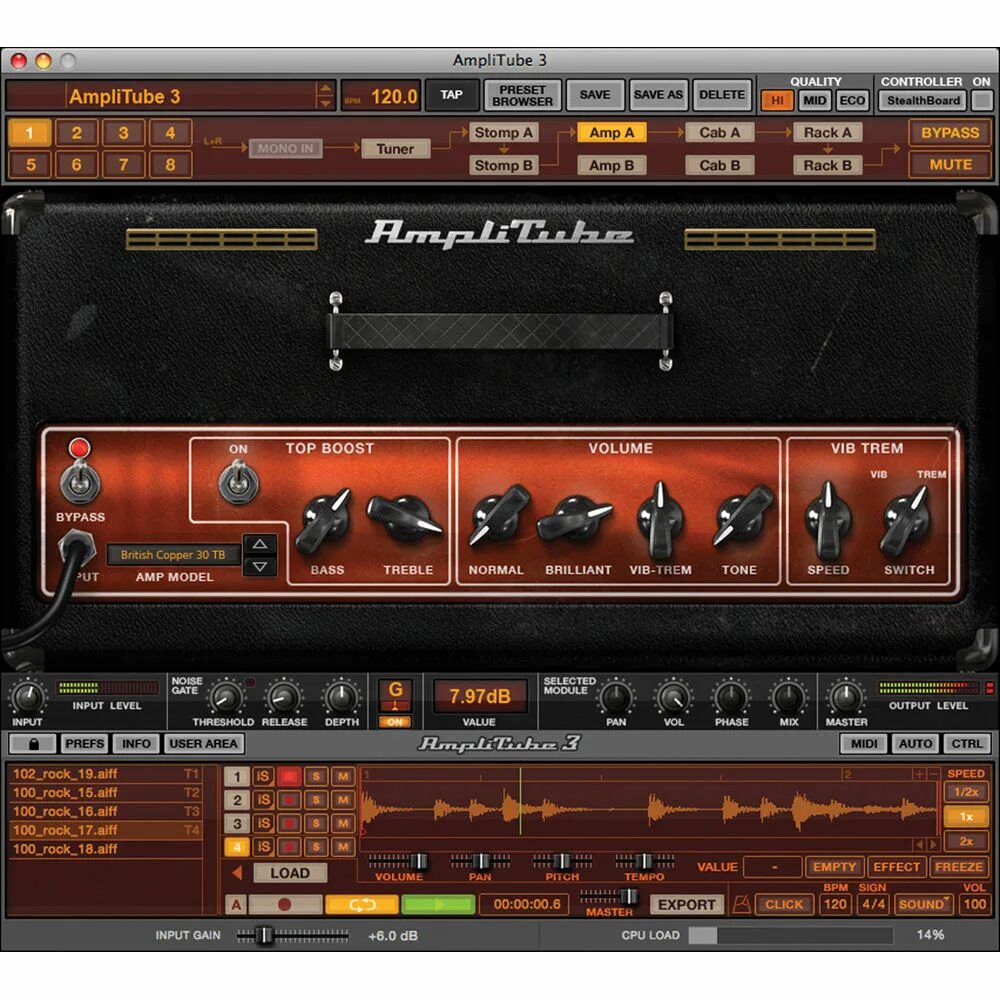
Task: Collapse file list with left arrow near LOAD
Action: (237, 872)
